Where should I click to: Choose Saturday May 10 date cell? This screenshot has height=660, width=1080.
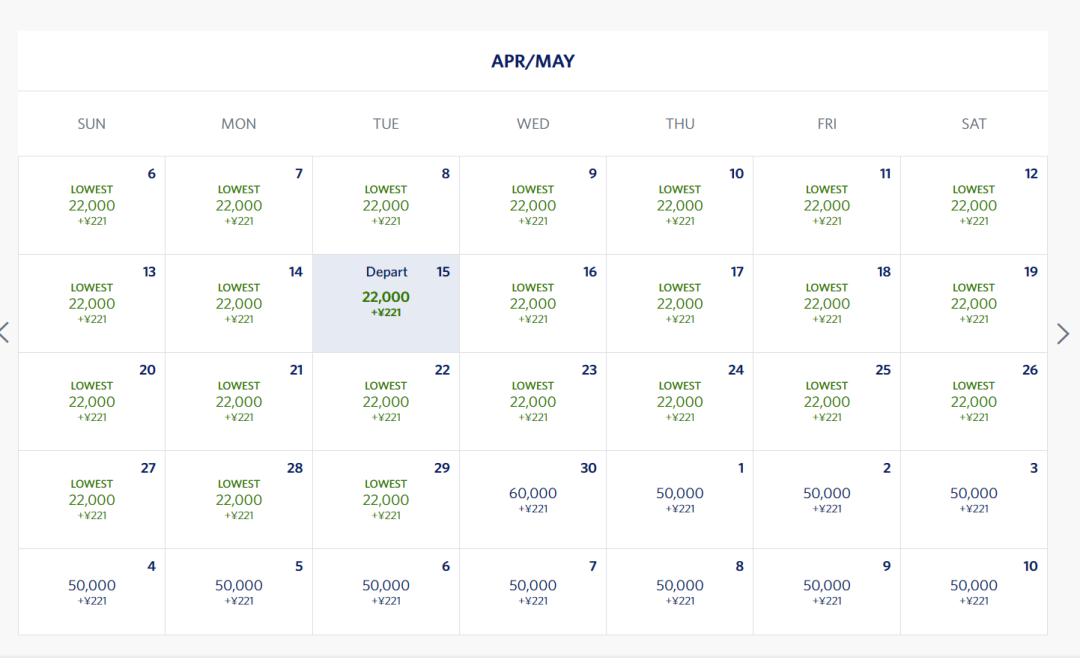click(974, 592)
